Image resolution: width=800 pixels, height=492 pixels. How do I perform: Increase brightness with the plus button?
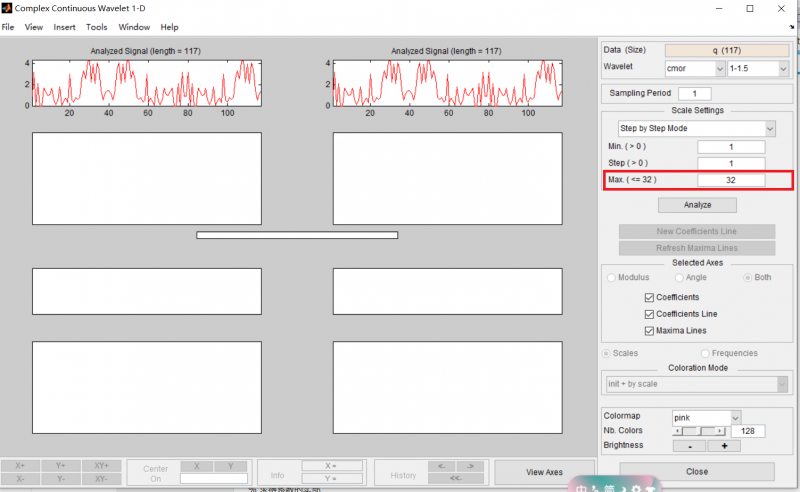[x=724, y=445]
